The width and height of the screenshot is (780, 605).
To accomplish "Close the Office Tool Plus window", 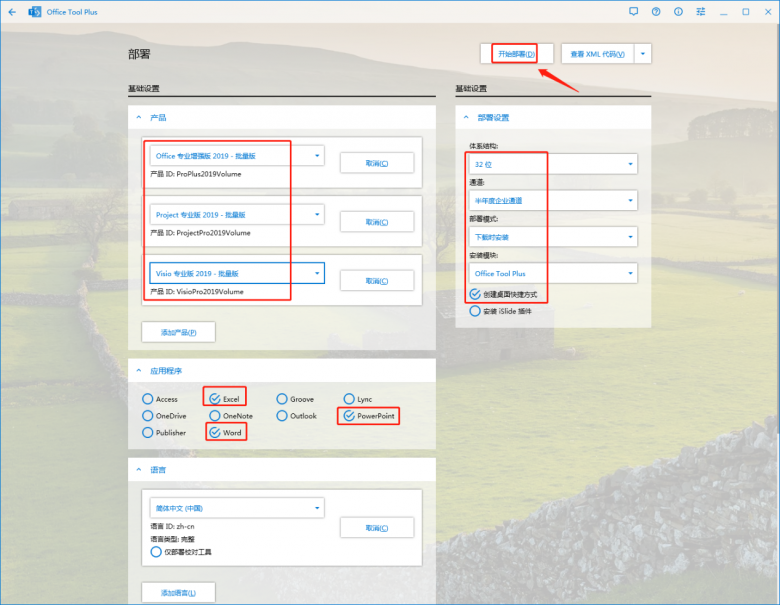I will pos(768,11).
